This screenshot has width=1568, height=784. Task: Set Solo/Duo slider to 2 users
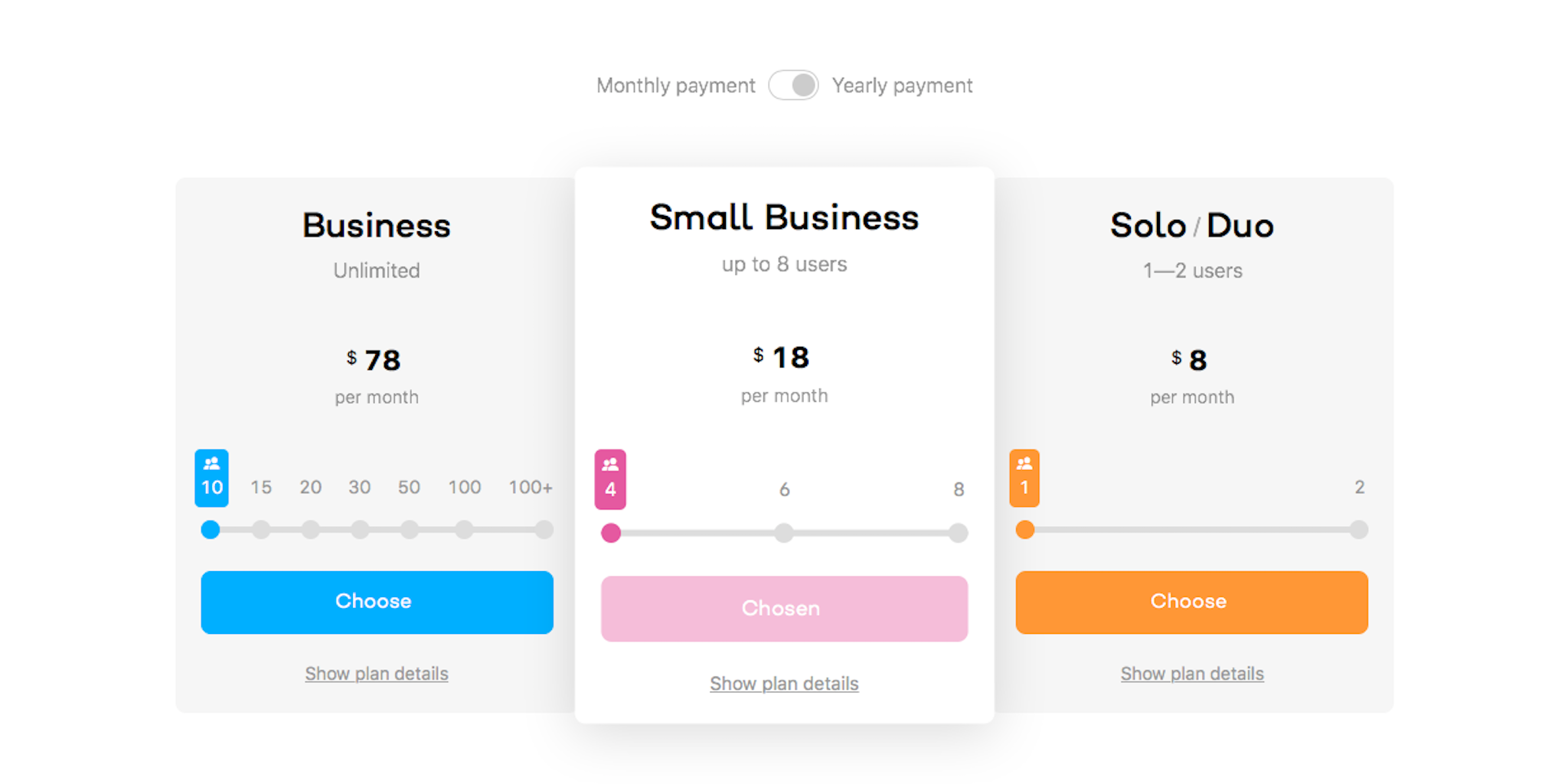click(1359, 529)
